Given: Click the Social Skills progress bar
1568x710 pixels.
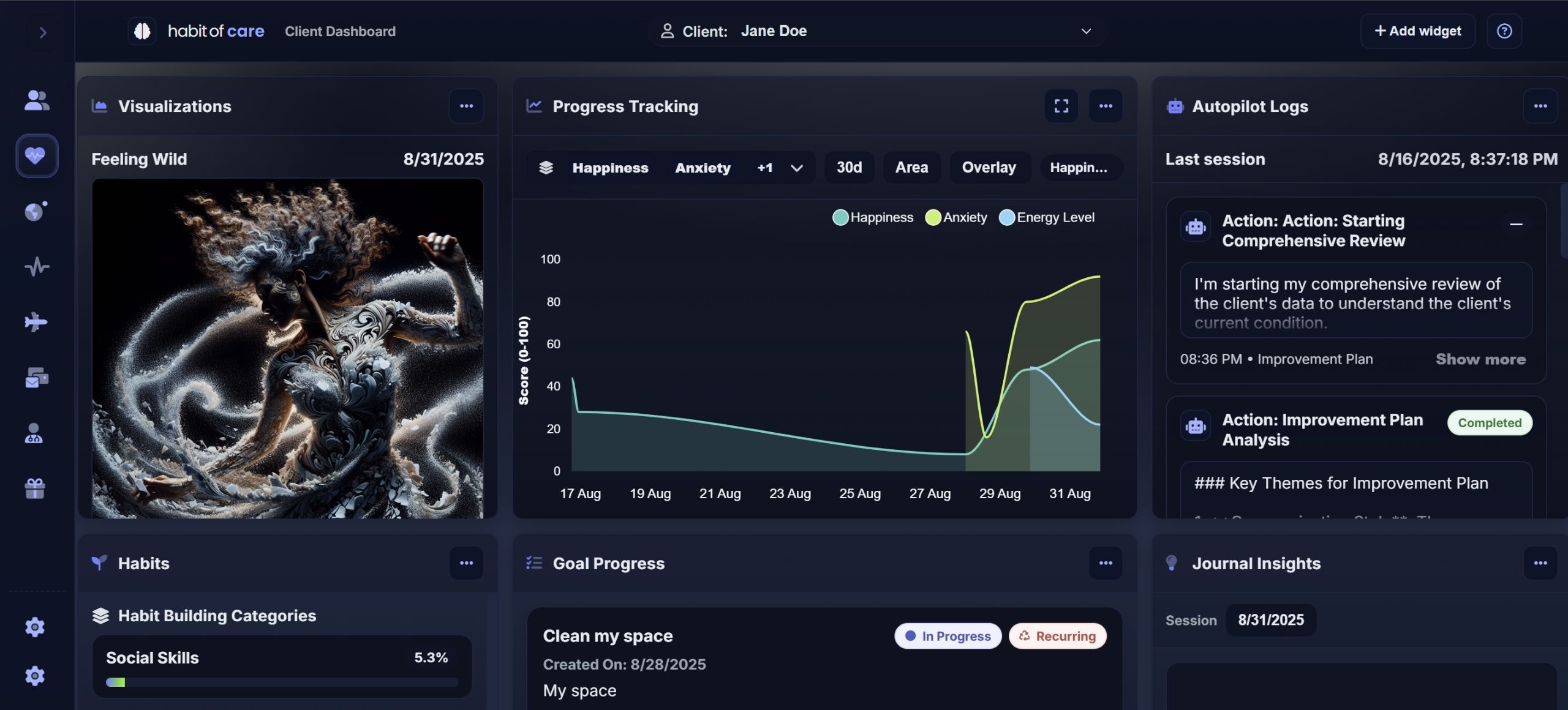Looking at the screenshot, I should [x=282, y=682].
